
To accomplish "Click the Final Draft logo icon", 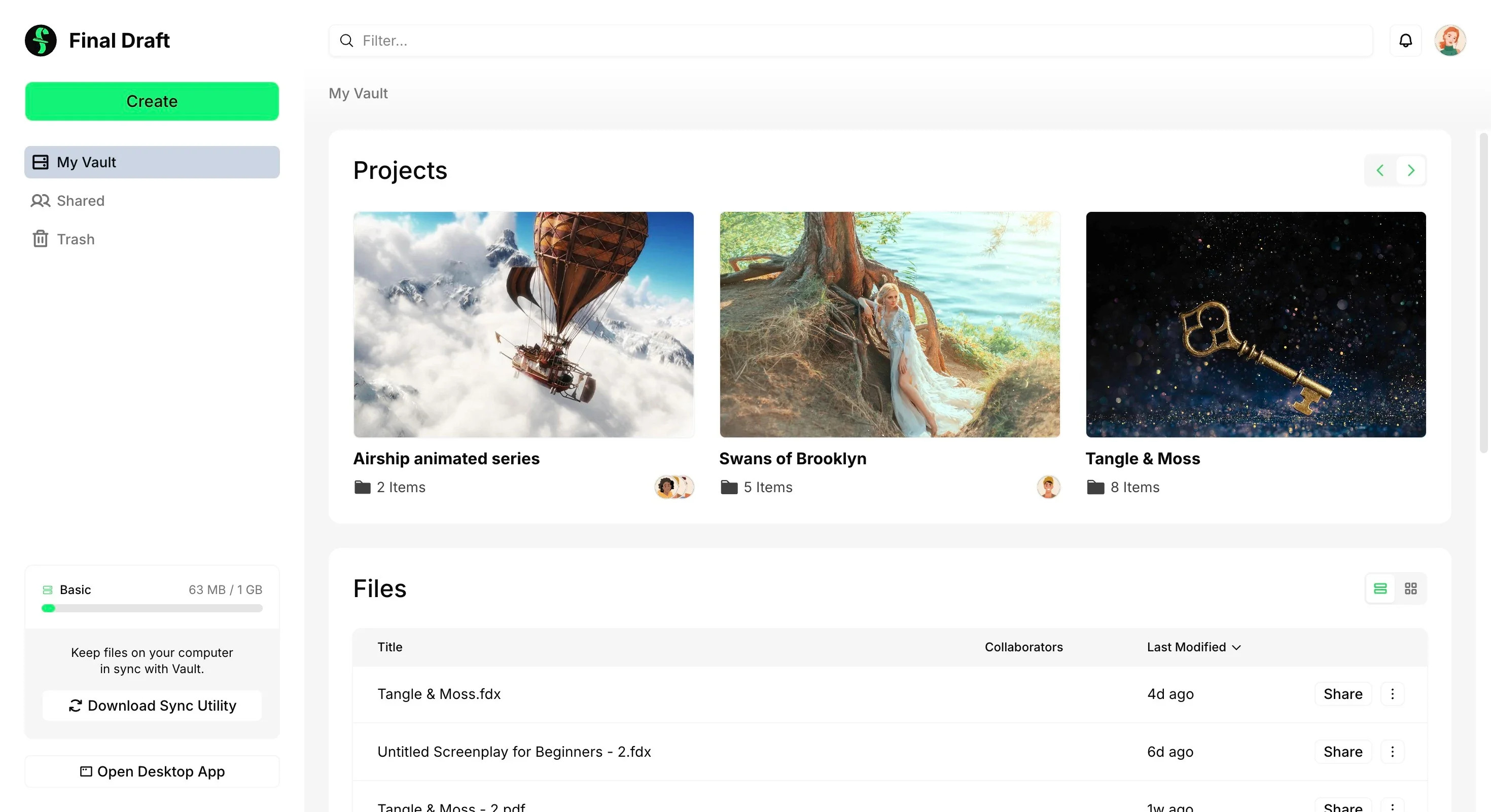I will [x=41, y=41].
